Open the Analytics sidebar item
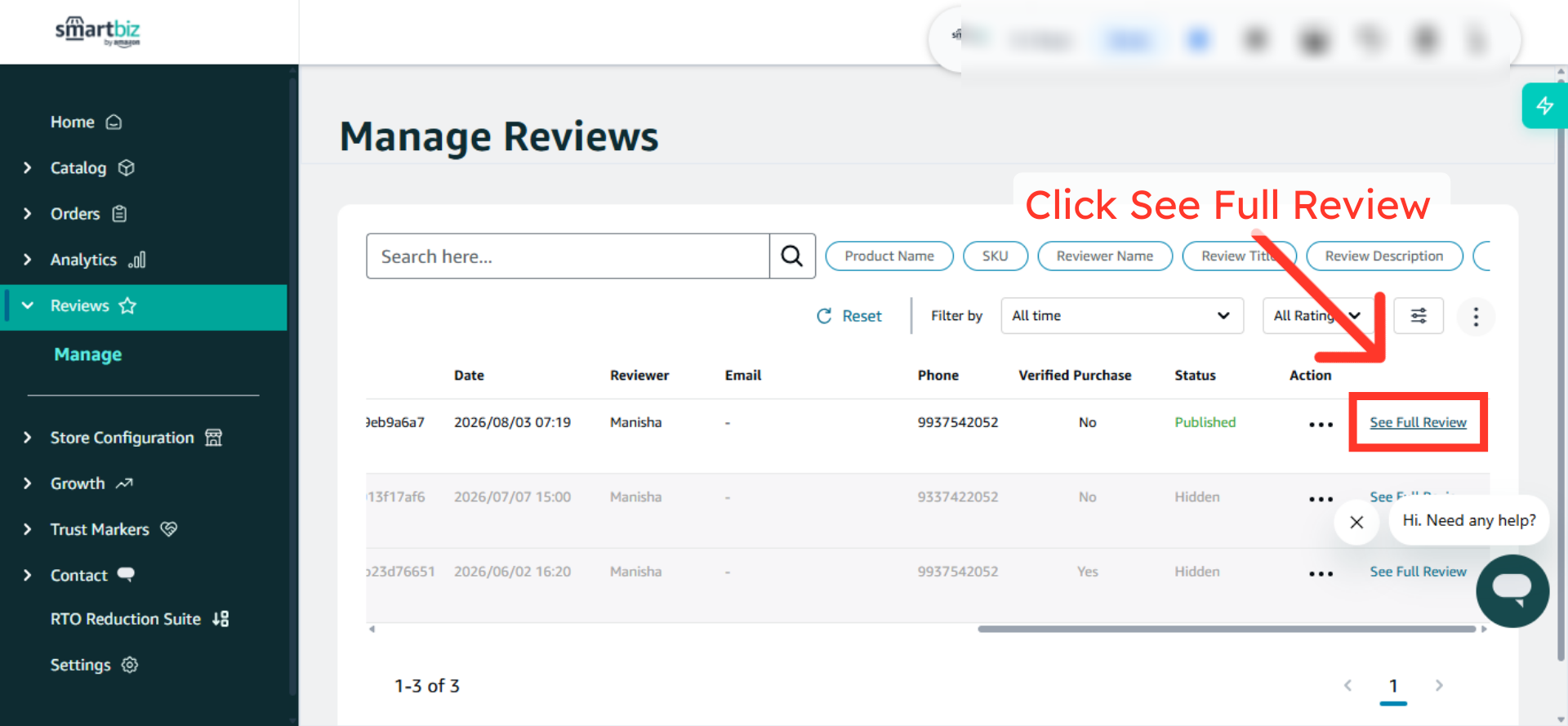 click(x=98, y=259)
